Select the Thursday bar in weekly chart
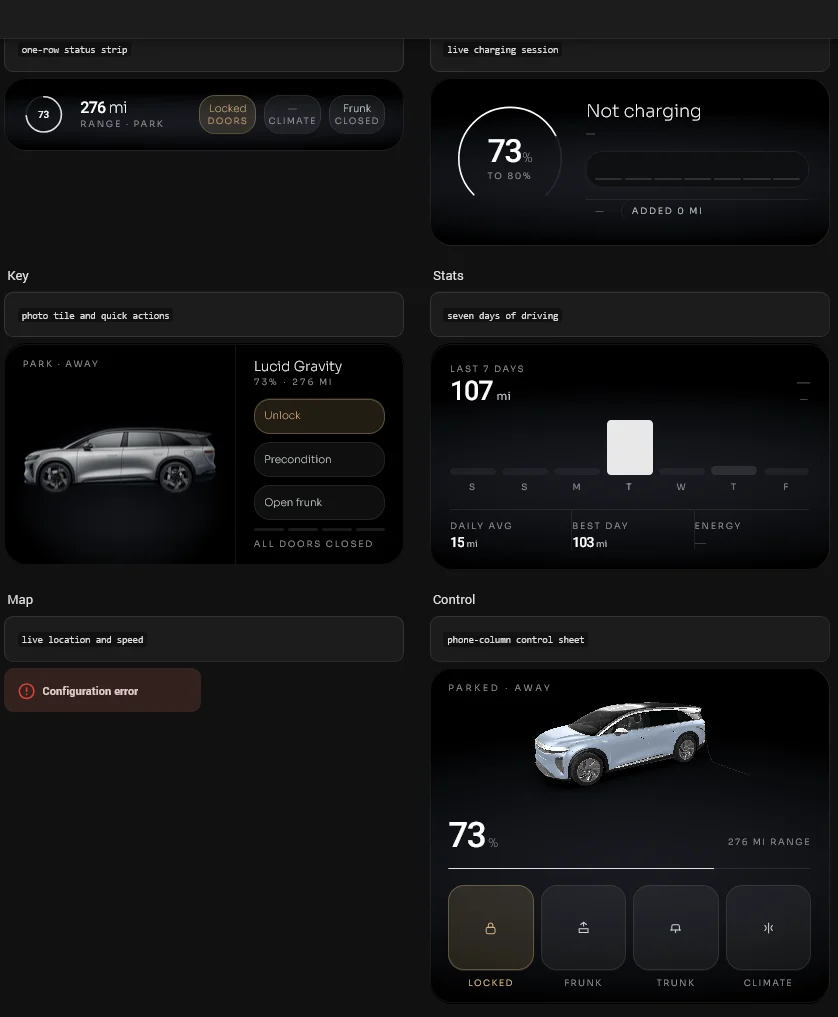838x1017 pixels. click(x=734, y=470)
